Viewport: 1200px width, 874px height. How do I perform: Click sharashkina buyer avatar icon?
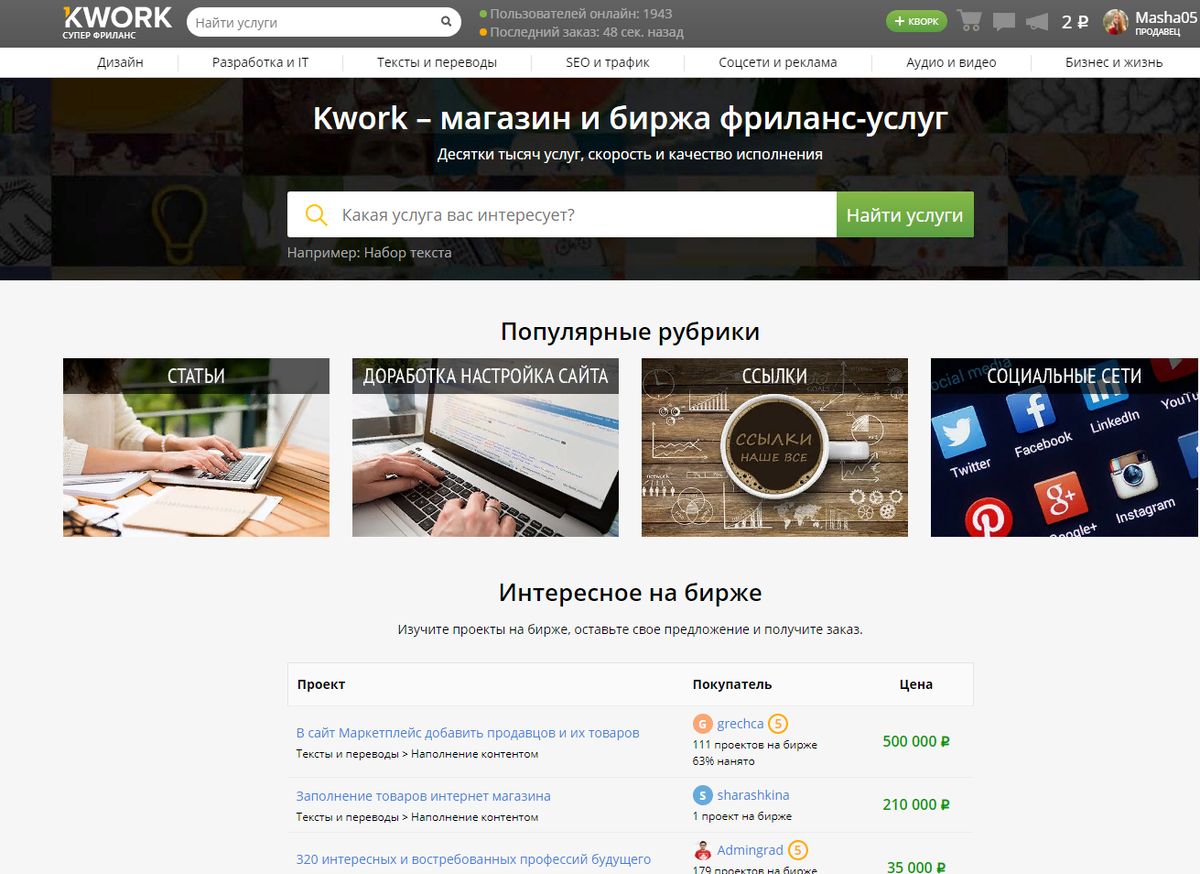pyautogui.click(x=703, y=796)
